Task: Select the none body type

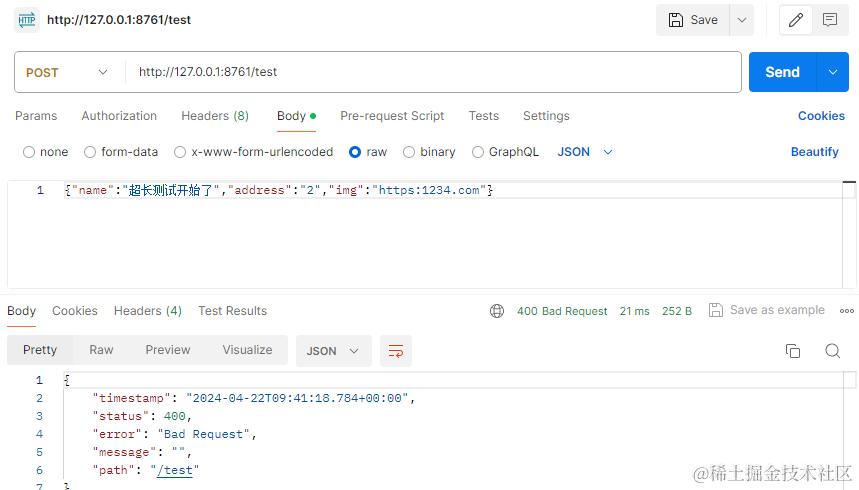Action: tap(28, 152)
